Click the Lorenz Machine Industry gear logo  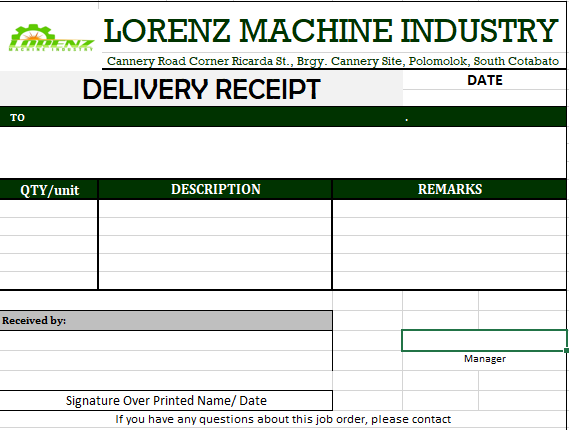[x=51, y=38]
